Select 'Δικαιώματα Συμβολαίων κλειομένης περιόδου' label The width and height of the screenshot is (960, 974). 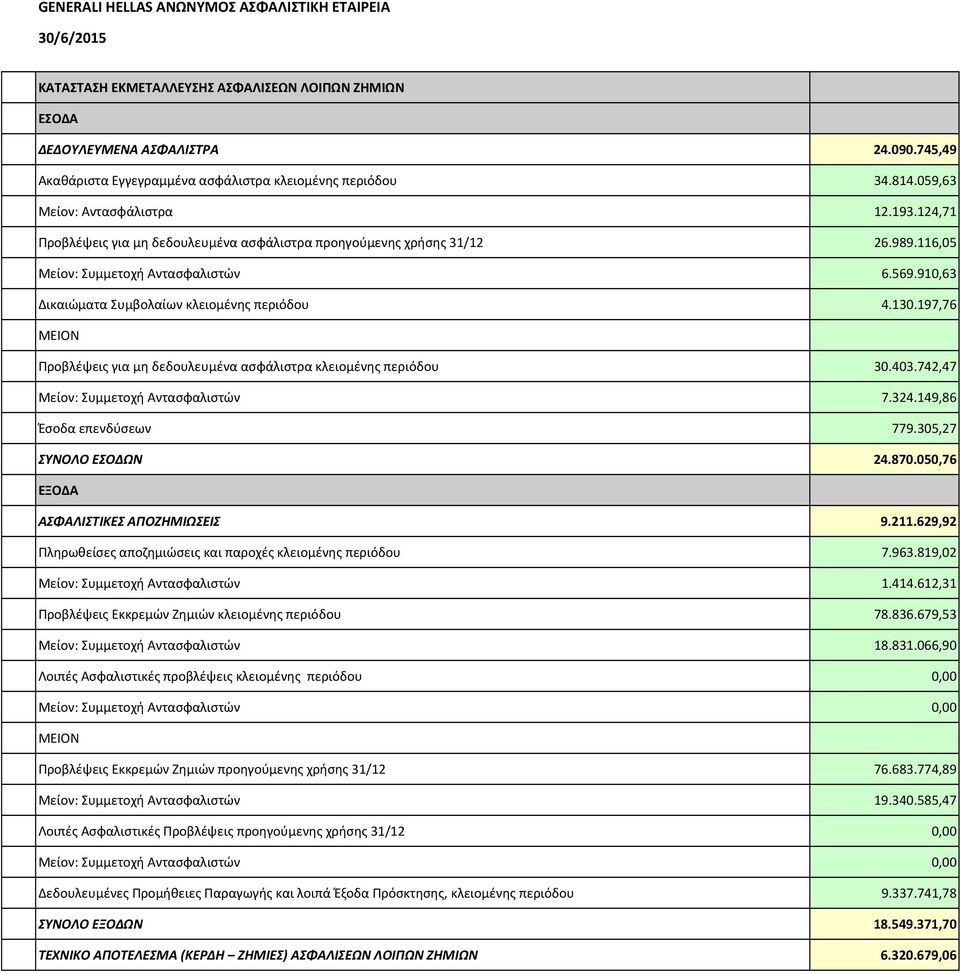[173, 305]
